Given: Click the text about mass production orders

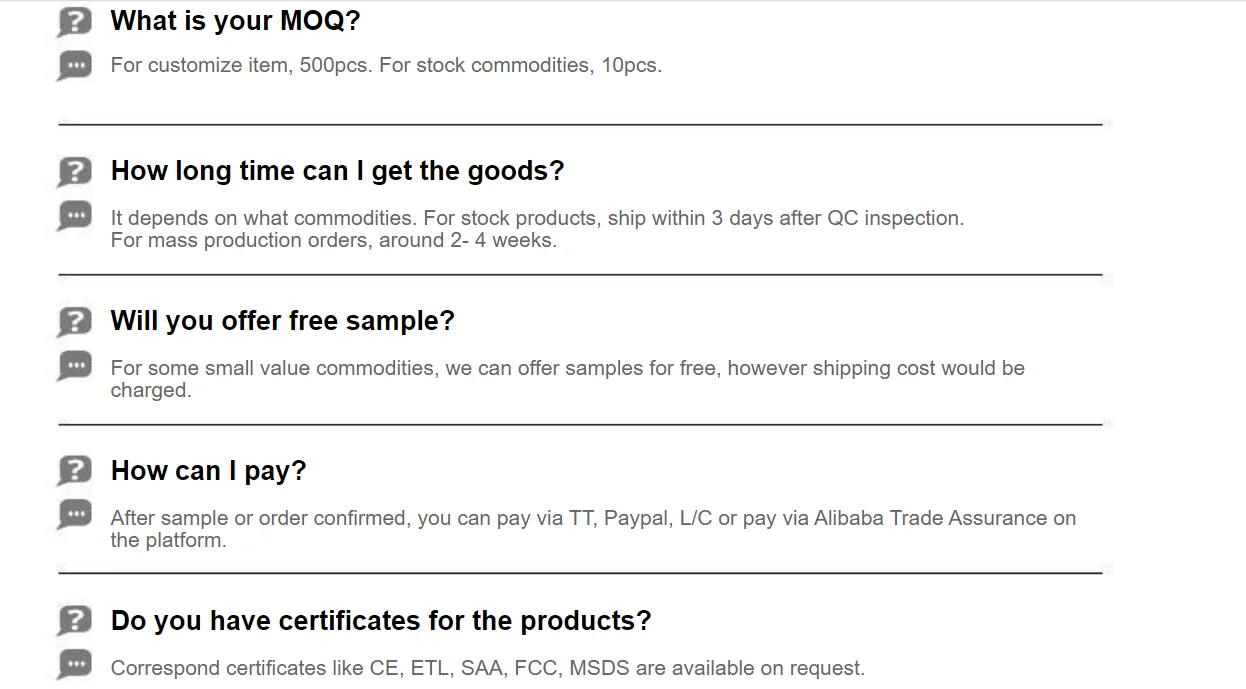Looking at the screenshot, I should click(x=333, y=240).
